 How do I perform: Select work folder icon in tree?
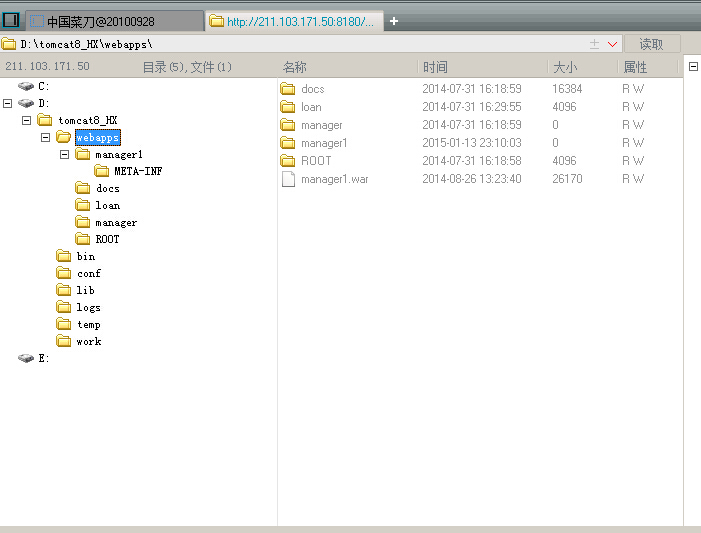click(x=63, y=341)
